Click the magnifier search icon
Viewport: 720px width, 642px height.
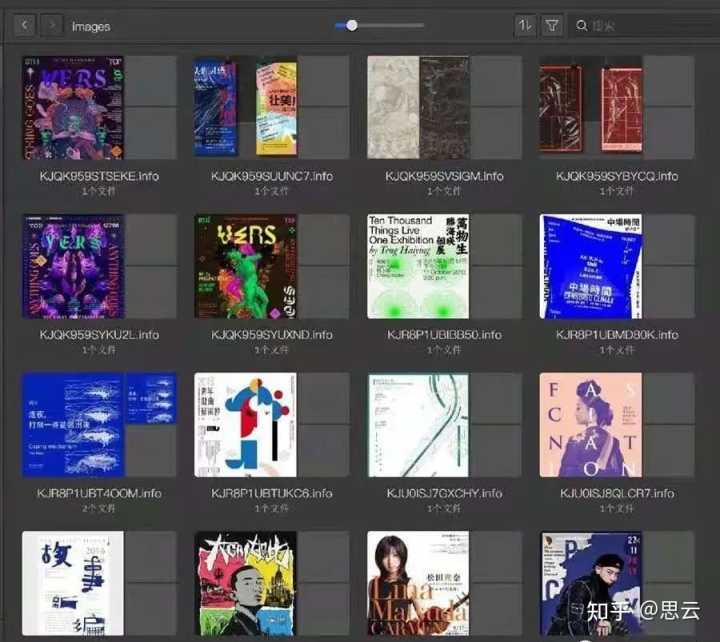(583, 26)
